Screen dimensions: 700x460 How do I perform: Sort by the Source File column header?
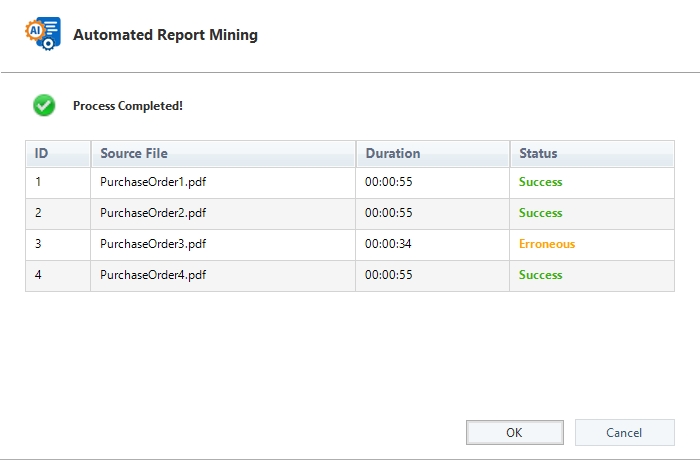[x=134, y=154]
